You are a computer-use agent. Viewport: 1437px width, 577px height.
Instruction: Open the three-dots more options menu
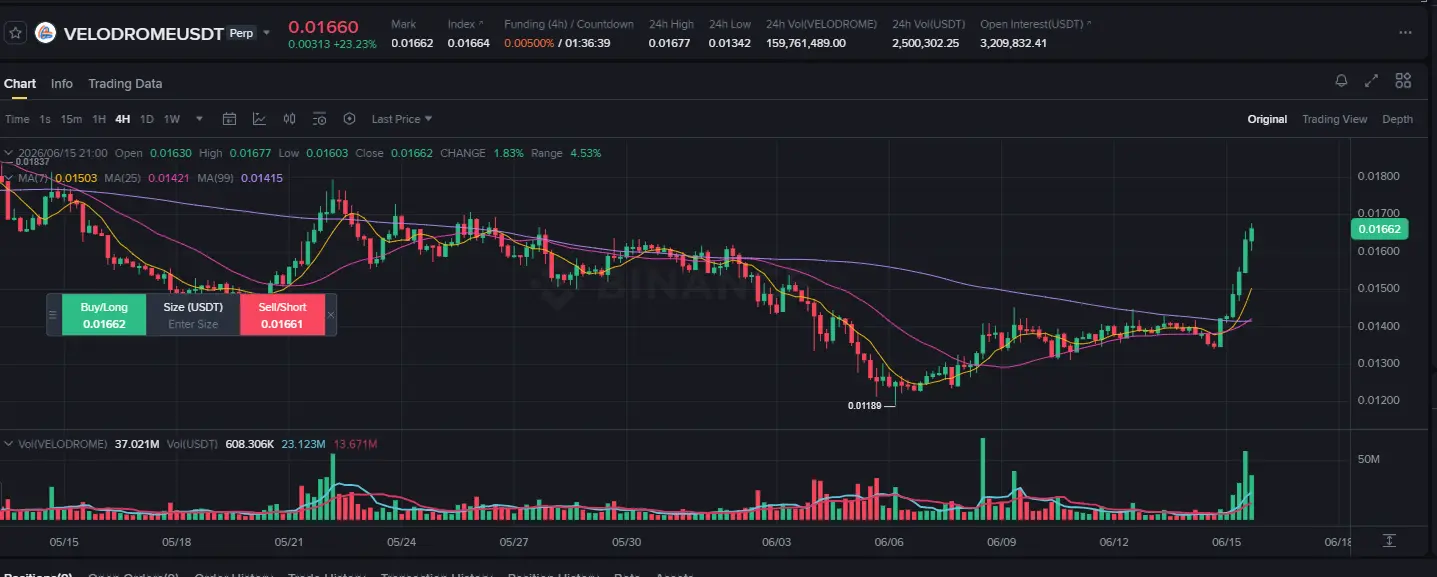click(x=1405, y=32)
